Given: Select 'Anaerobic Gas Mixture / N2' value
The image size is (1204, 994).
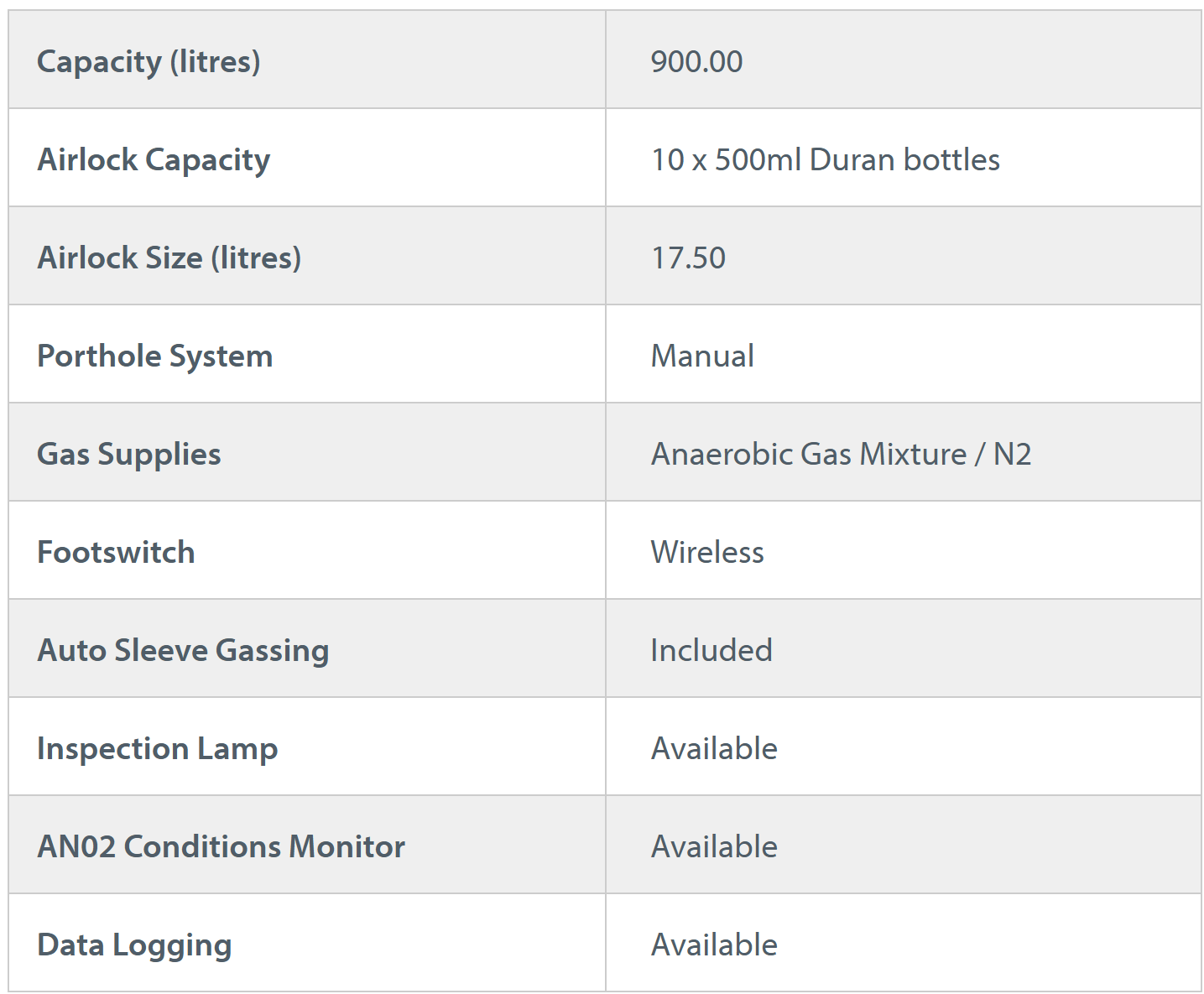Looking at the screenshot, I should [841, 454].
